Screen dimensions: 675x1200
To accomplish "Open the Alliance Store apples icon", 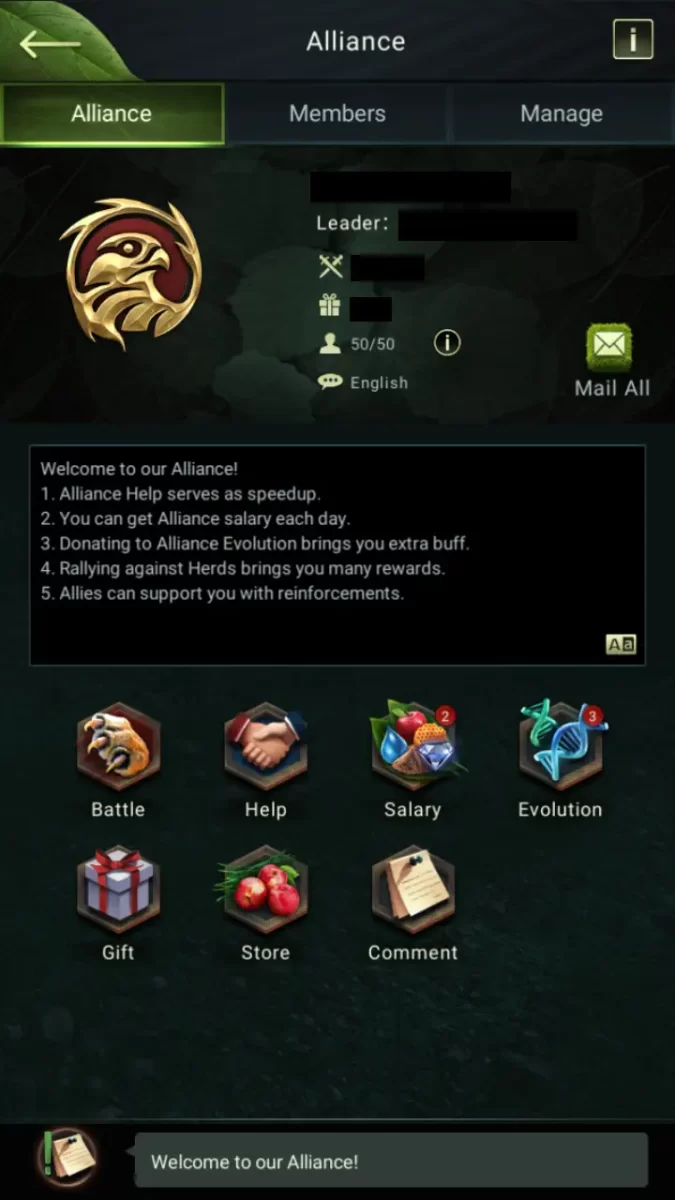I will pyautogui.click(x=265, y=888).
